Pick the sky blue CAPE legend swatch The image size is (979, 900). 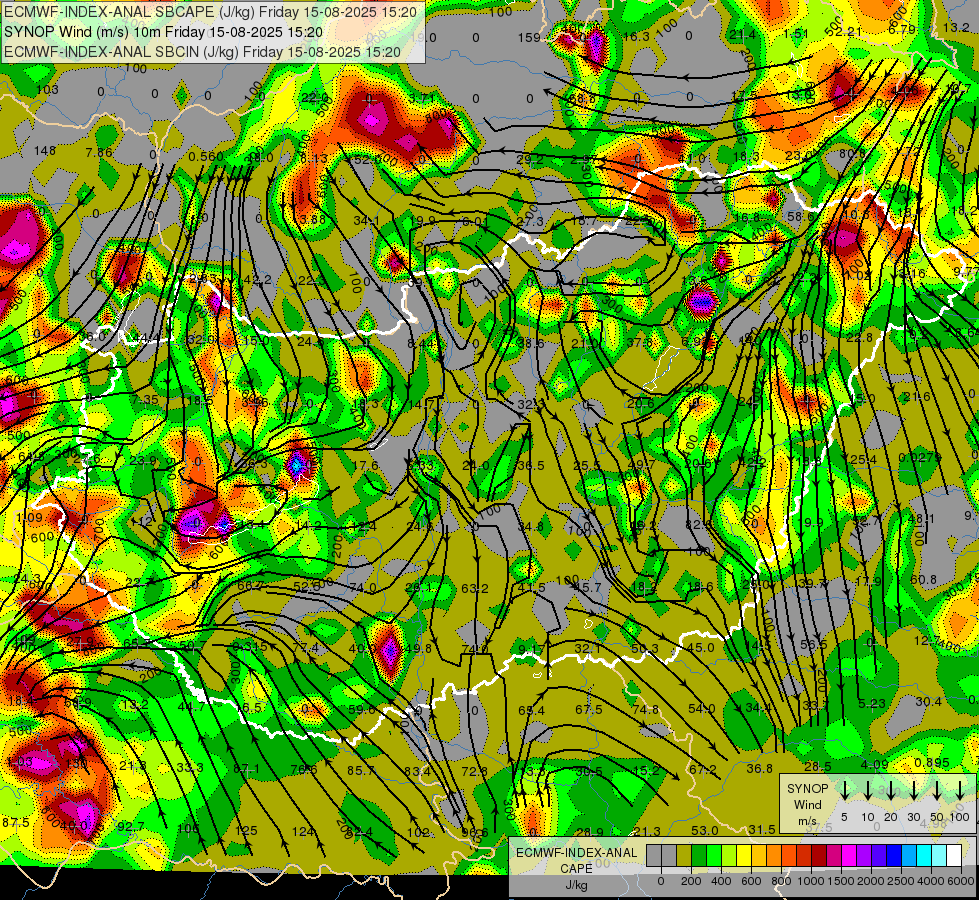click(909, 855)
